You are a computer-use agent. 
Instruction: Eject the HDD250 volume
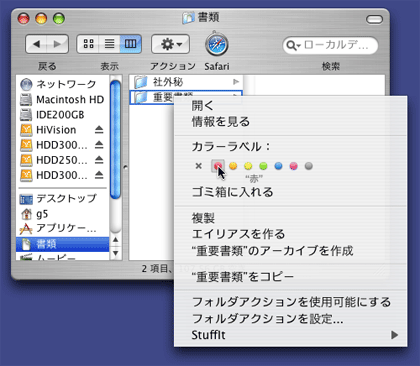coord(99,160)
